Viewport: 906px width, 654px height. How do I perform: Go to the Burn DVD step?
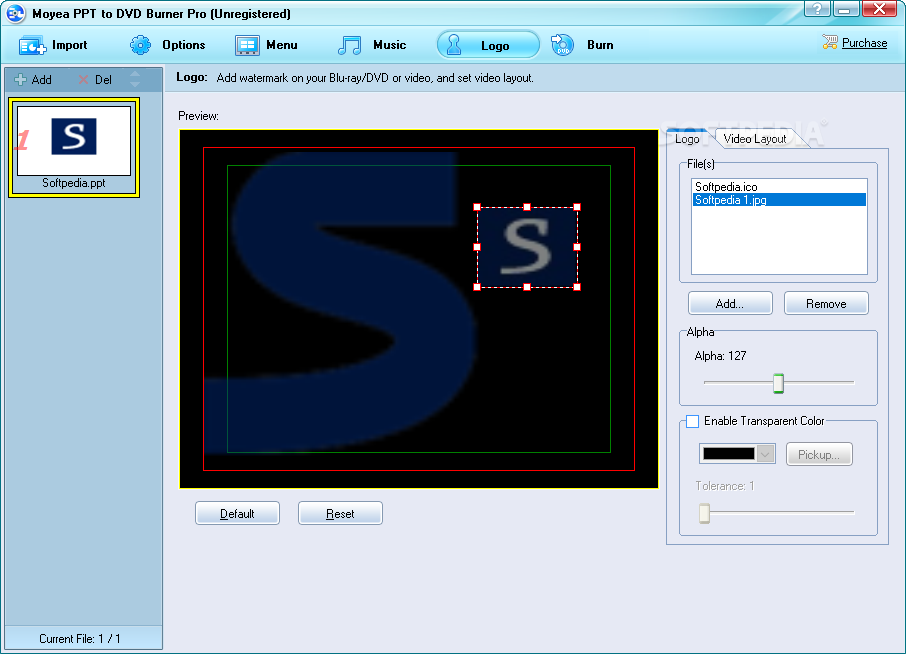pos(582,45)
